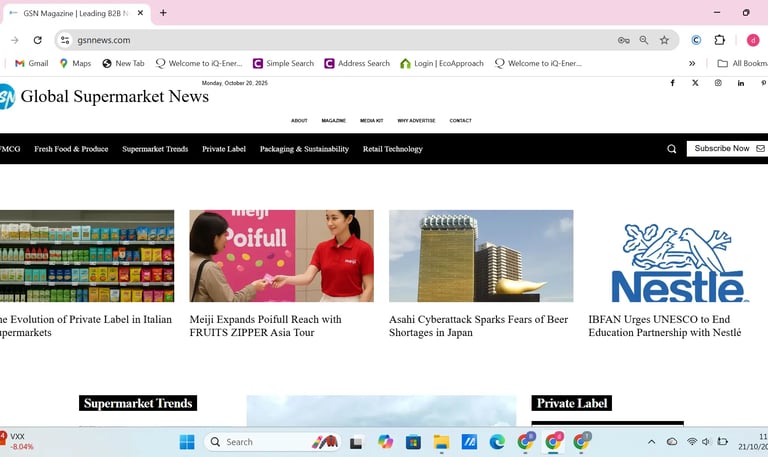Go to Retail Technology category

[392, 149]
